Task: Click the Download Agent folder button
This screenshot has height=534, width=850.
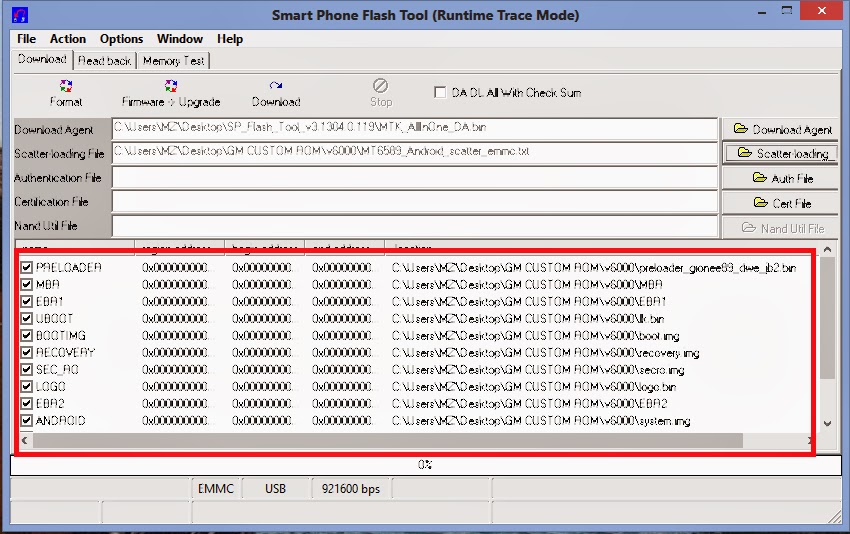Action: click(x=782, y=130)
